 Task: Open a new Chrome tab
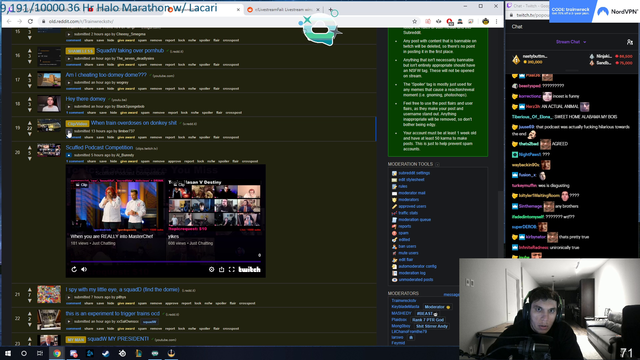click(x=331, y=9)
